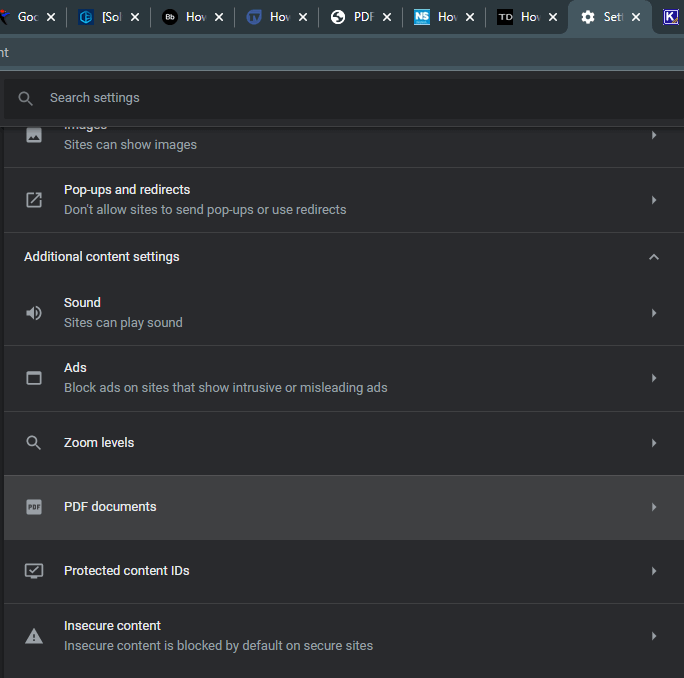The width and height of the screenshot is (684, 678).
Task: Open Ads settings via its arrow
Action: pos(653,378)
